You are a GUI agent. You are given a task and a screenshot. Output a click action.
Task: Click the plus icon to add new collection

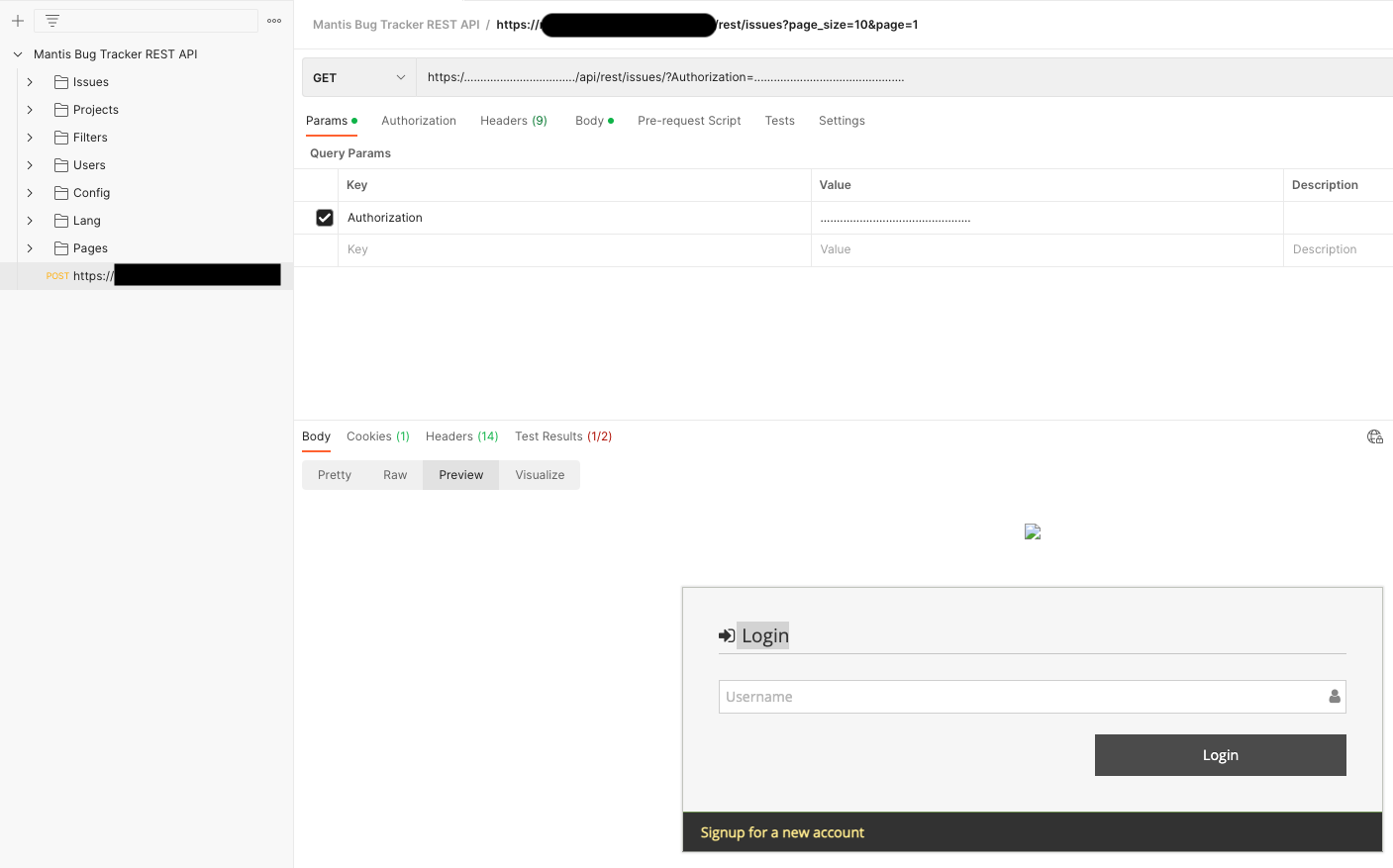18,21
